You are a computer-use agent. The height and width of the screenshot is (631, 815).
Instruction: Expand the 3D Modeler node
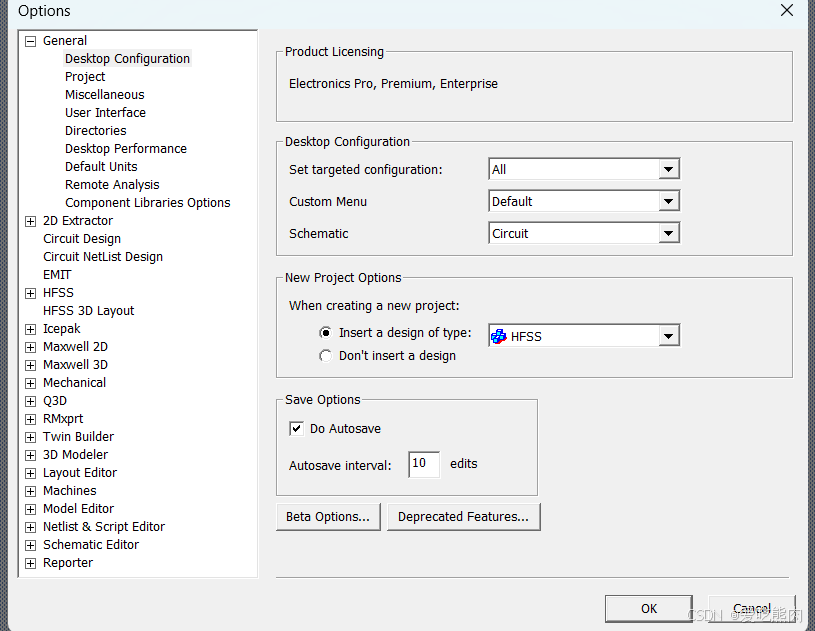[31, 455]
